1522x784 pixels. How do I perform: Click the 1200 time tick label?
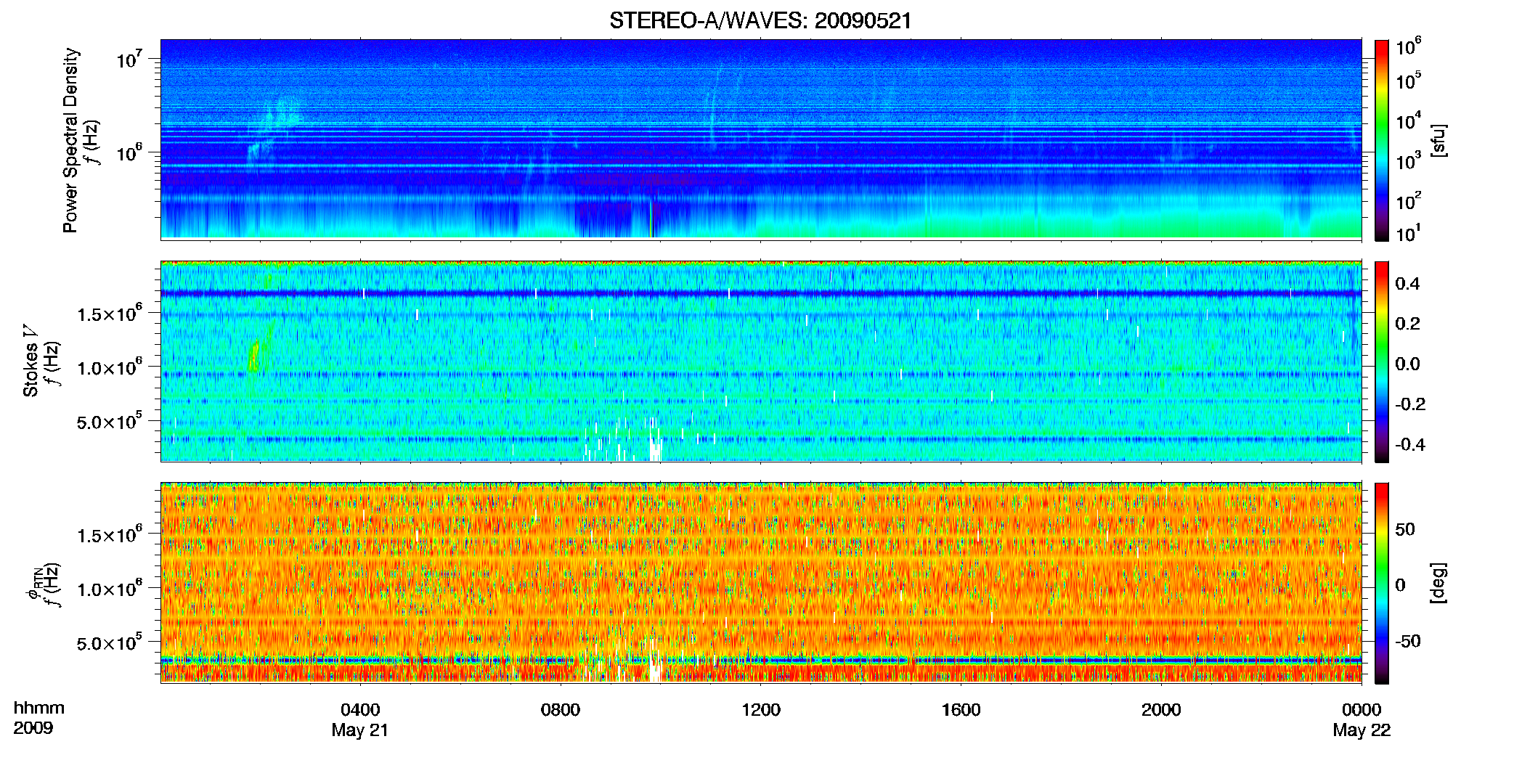761,710
